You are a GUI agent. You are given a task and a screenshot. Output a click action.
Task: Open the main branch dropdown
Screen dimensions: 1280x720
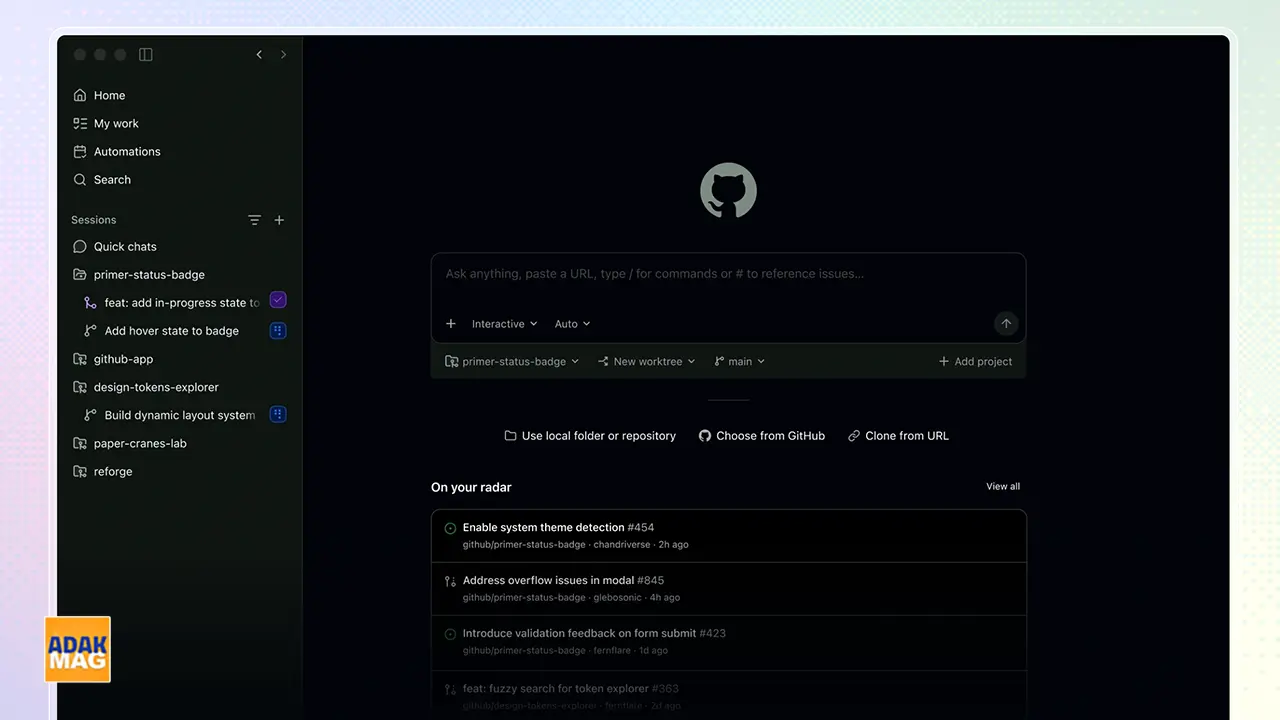(x=740, y=362)
